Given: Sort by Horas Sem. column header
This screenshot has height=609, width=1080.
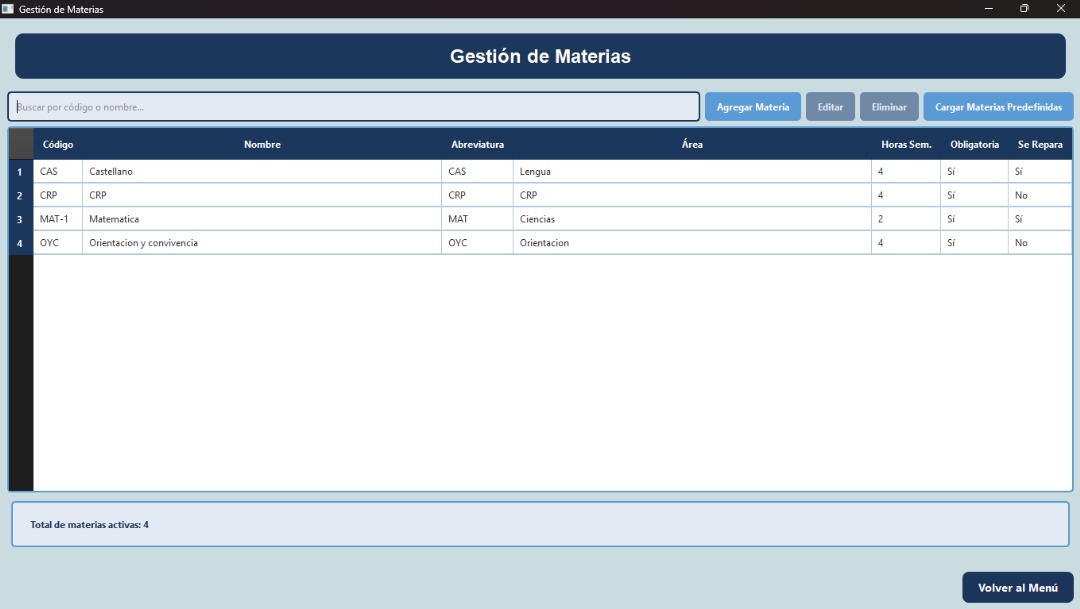Looking at the screenshot, I should click(x=906, y=145).
